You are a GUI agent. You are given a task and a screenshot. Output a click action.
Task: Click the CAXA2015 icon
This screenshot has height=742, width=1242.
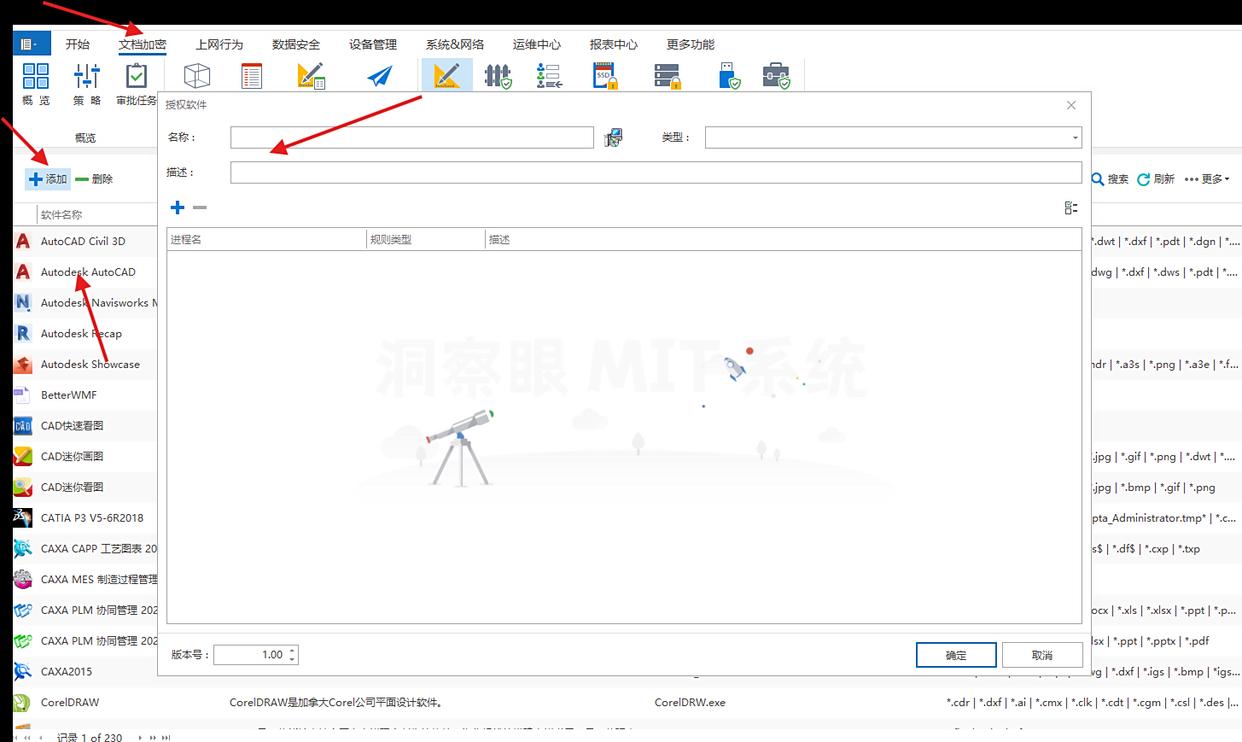(23, 671)
